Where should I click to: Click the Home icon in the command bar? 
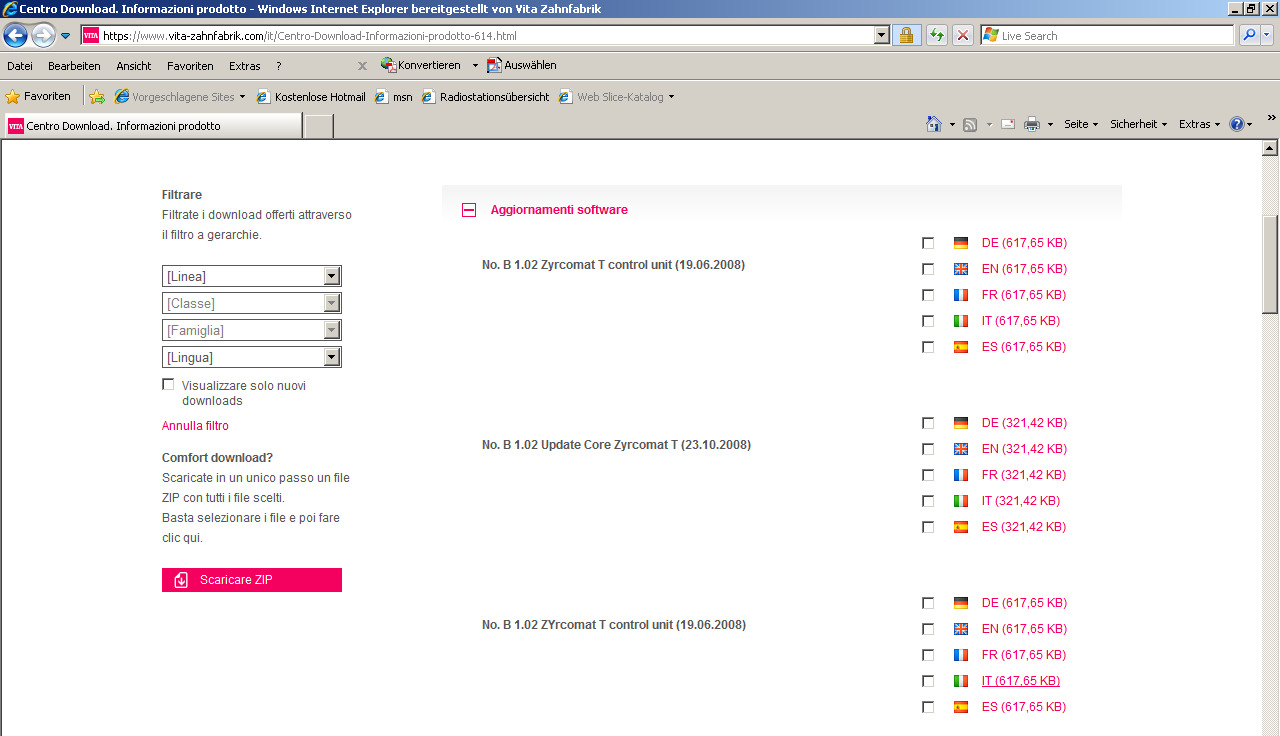(x=934, y=124)
